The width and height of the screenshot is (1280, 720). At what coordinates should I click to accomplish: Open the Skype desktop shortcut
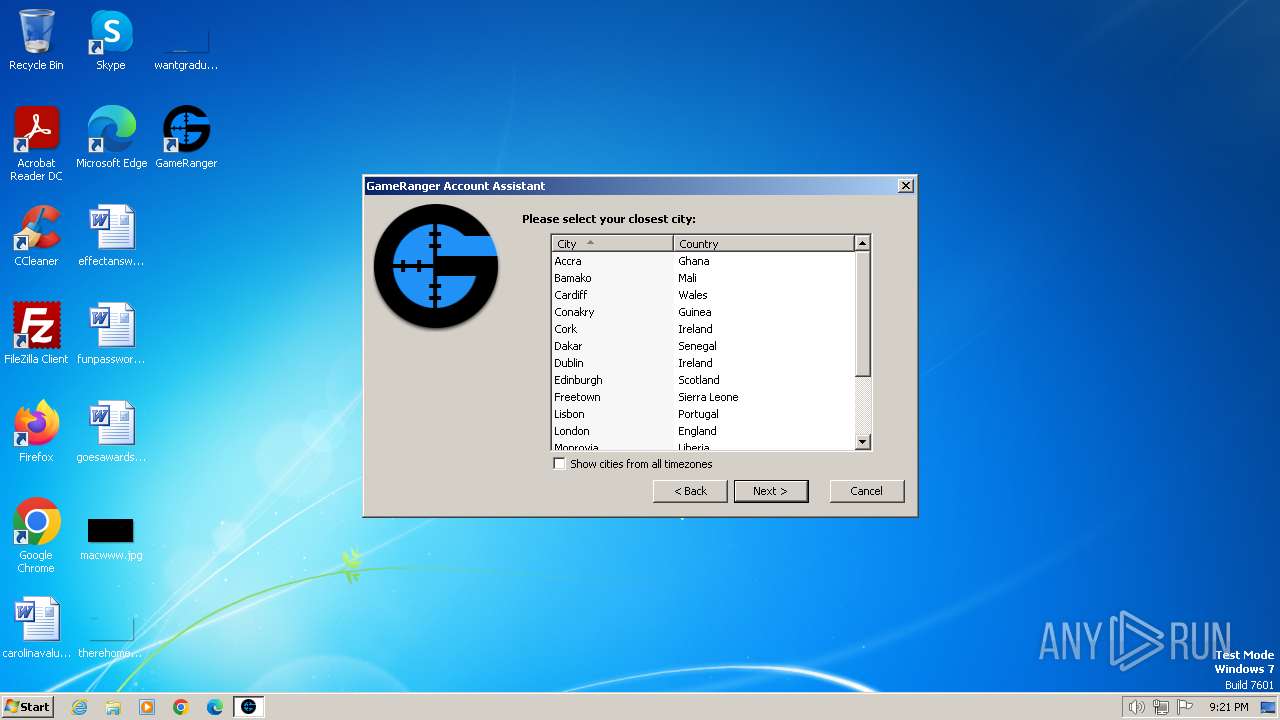[111, 40]
